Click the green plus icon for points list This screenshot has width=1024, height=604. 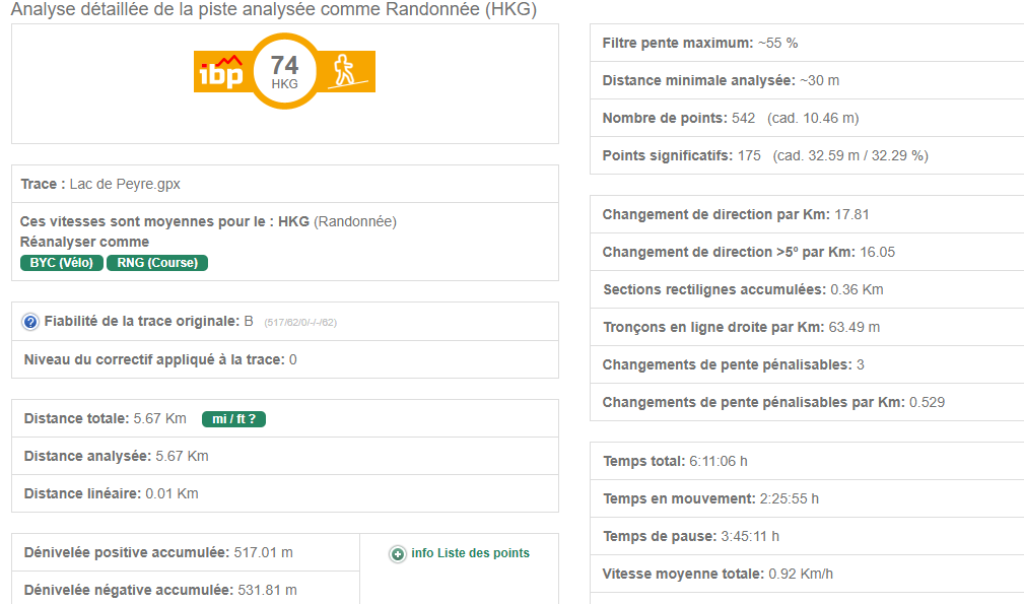coord(398,554)
